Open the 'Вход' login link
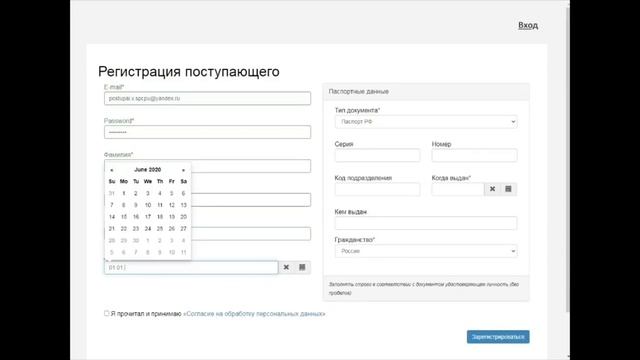 (528, 25)
